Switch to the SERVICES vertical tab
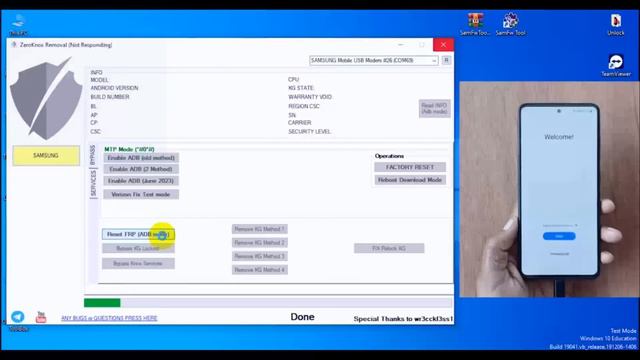The image size is (640, 360). point(93,183)
